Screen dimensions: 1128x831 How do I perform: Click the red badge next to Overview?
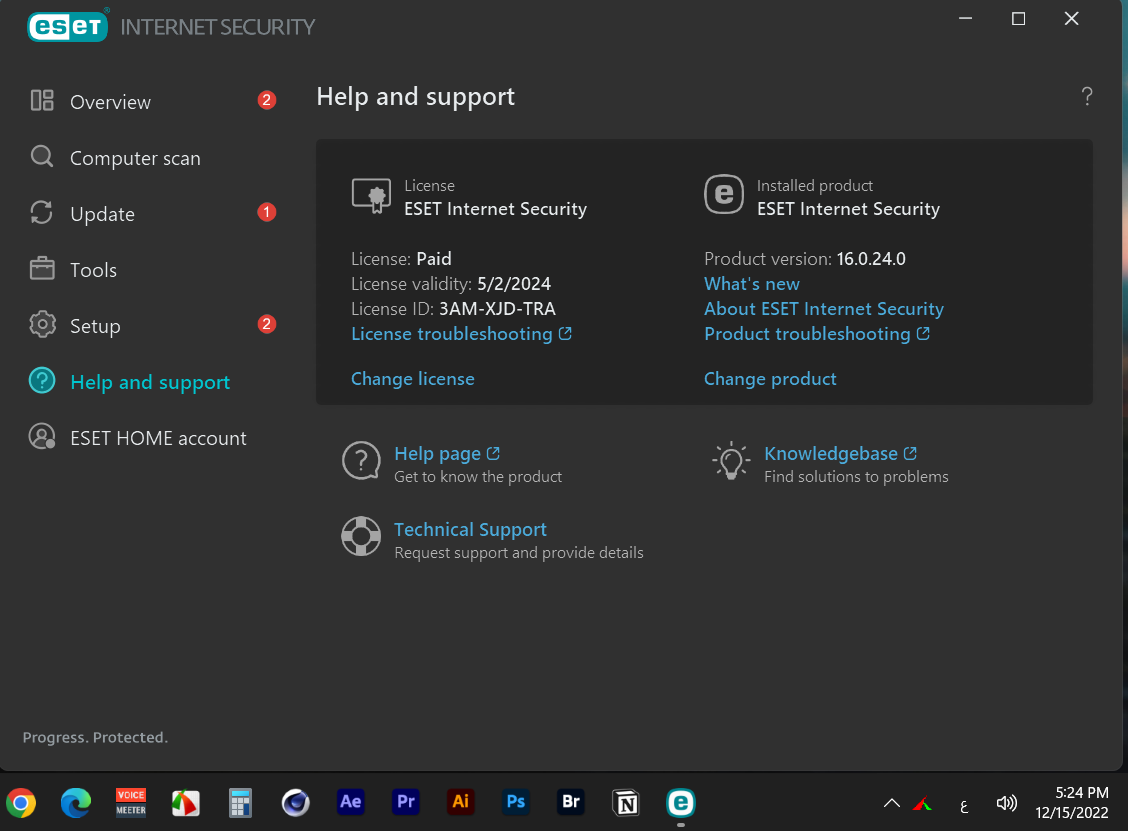click(266, 100)
